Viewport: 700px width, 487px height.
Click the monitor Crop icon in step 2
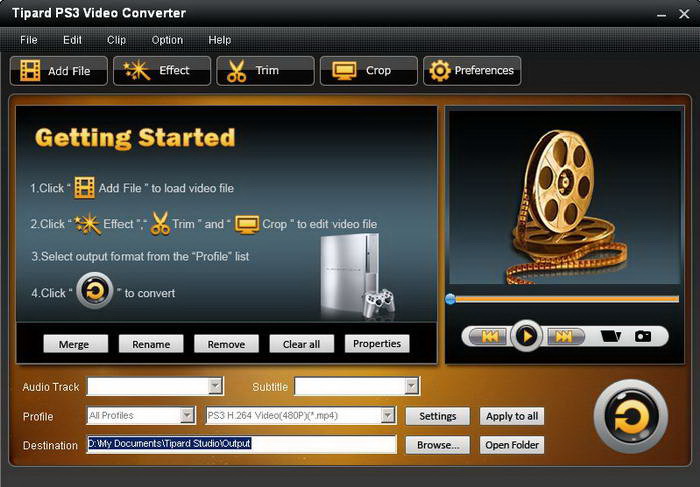(247, 224)
